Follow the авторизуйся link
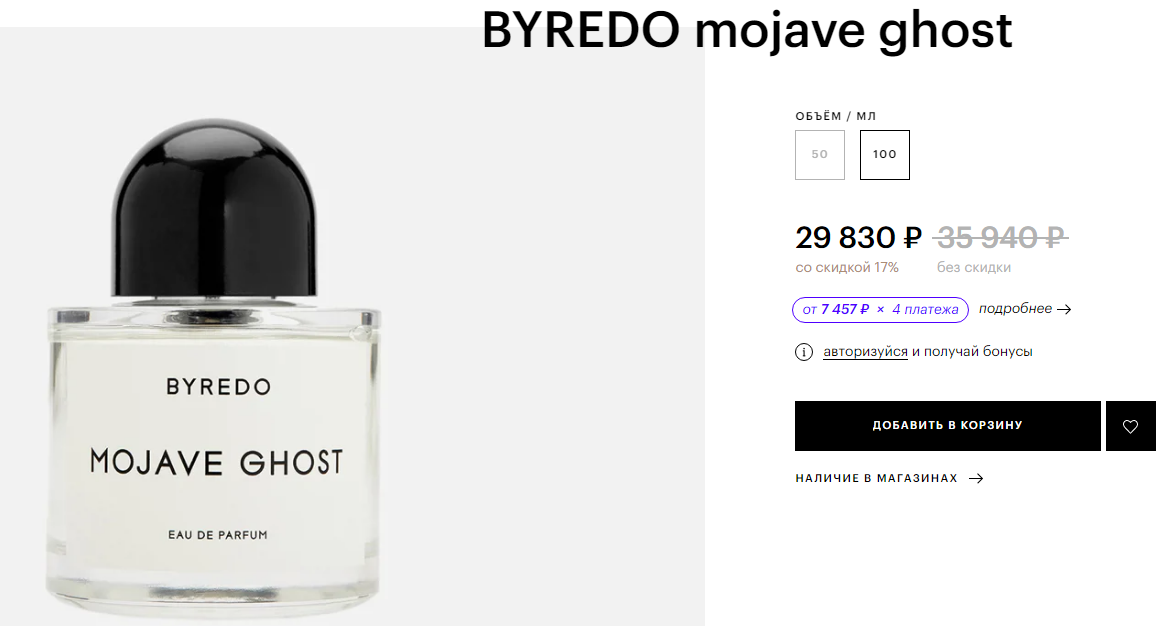1169x626 pixels. [865, 351]
